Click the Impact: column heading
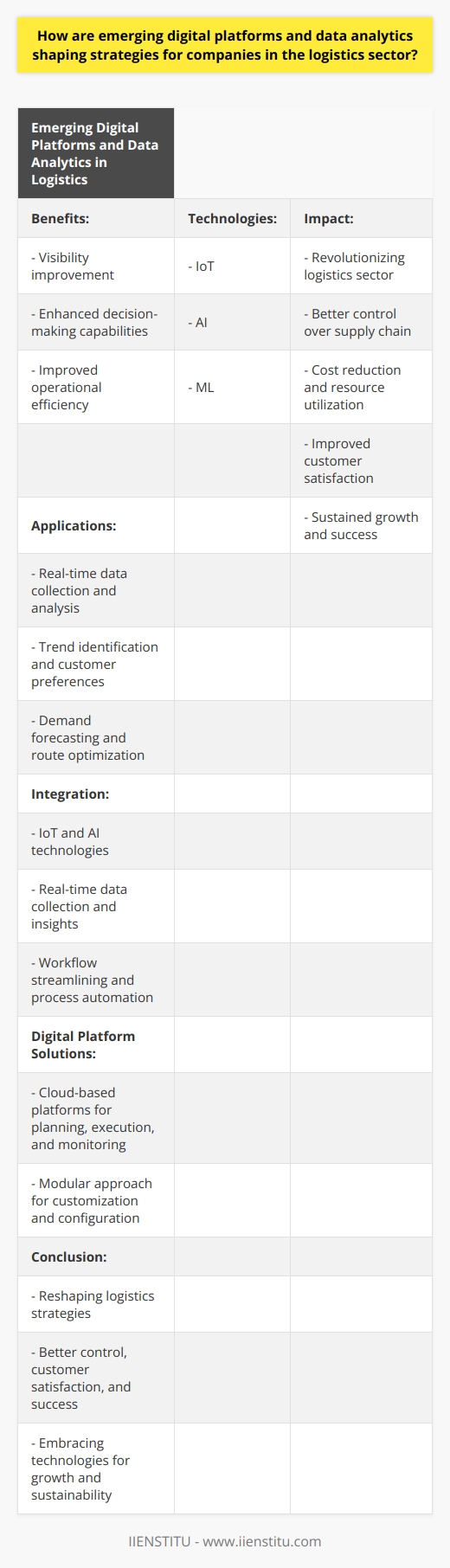Image resolution: width=450 pixels, height=1568 pixels. 361,218
